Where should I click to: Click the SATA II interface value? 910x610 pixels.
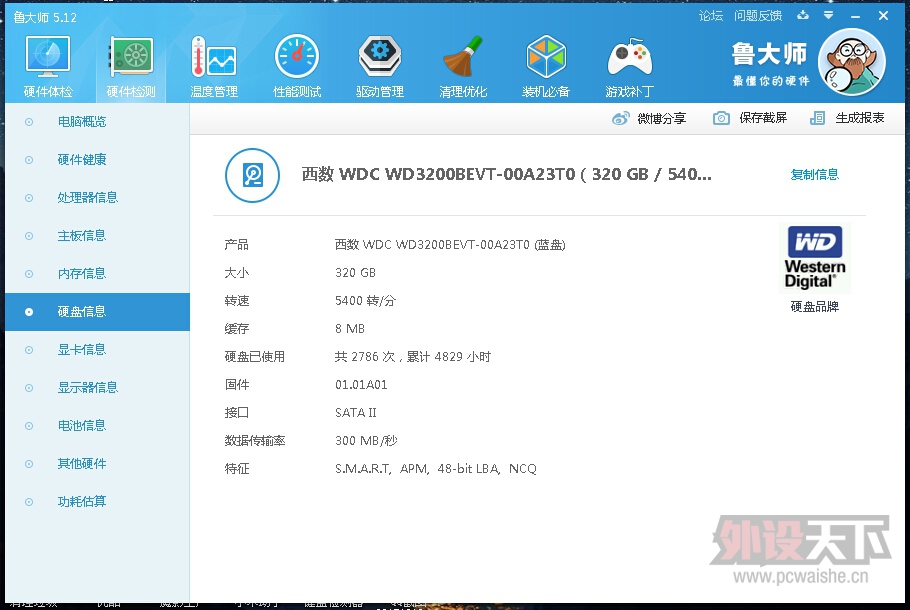click(356, 413)
